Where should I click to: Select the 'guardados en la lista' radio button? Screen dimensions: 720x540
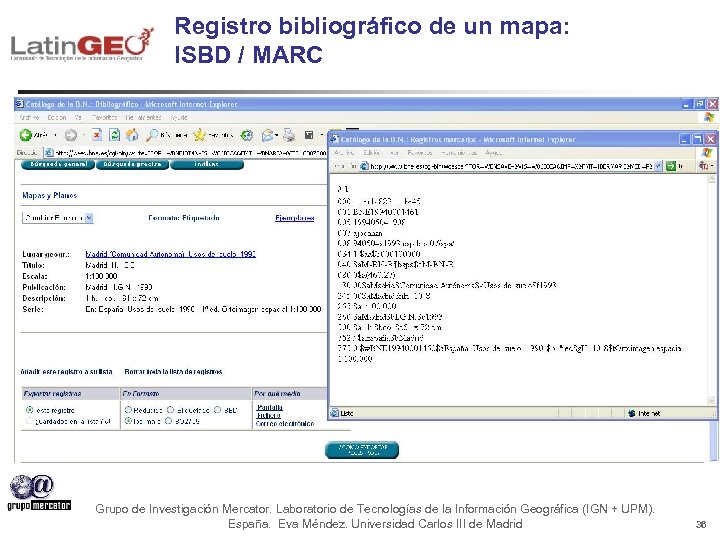[x=30, y=421]
